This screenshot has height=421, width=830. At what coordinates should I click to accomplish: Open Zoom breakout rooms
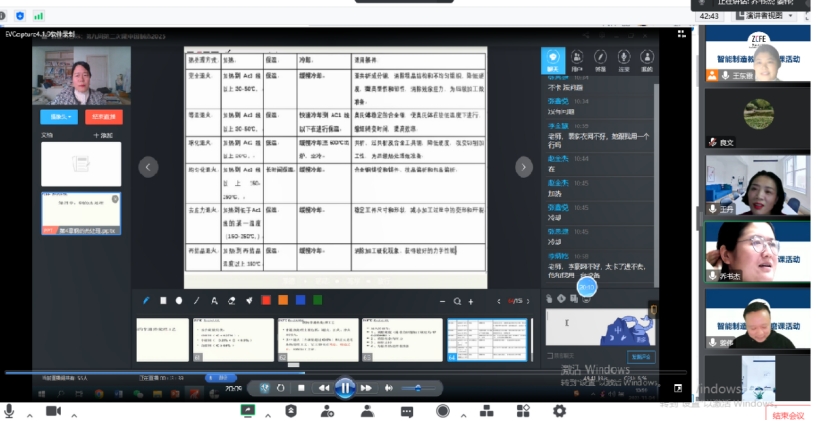(x=486, y=411)
